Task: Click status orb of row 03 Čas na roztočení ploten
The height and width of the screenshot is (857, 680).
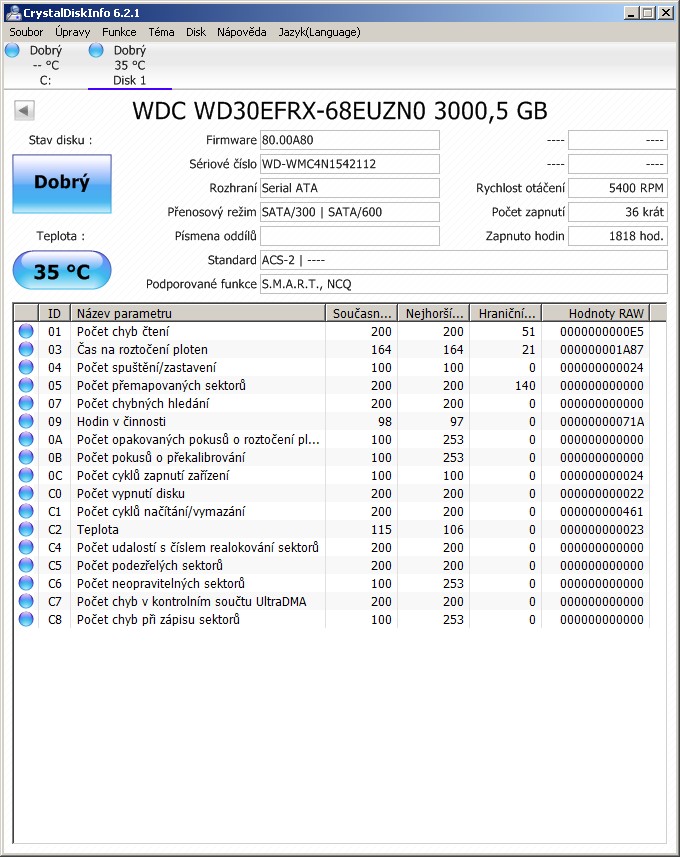Action: (x=26, y=349)
